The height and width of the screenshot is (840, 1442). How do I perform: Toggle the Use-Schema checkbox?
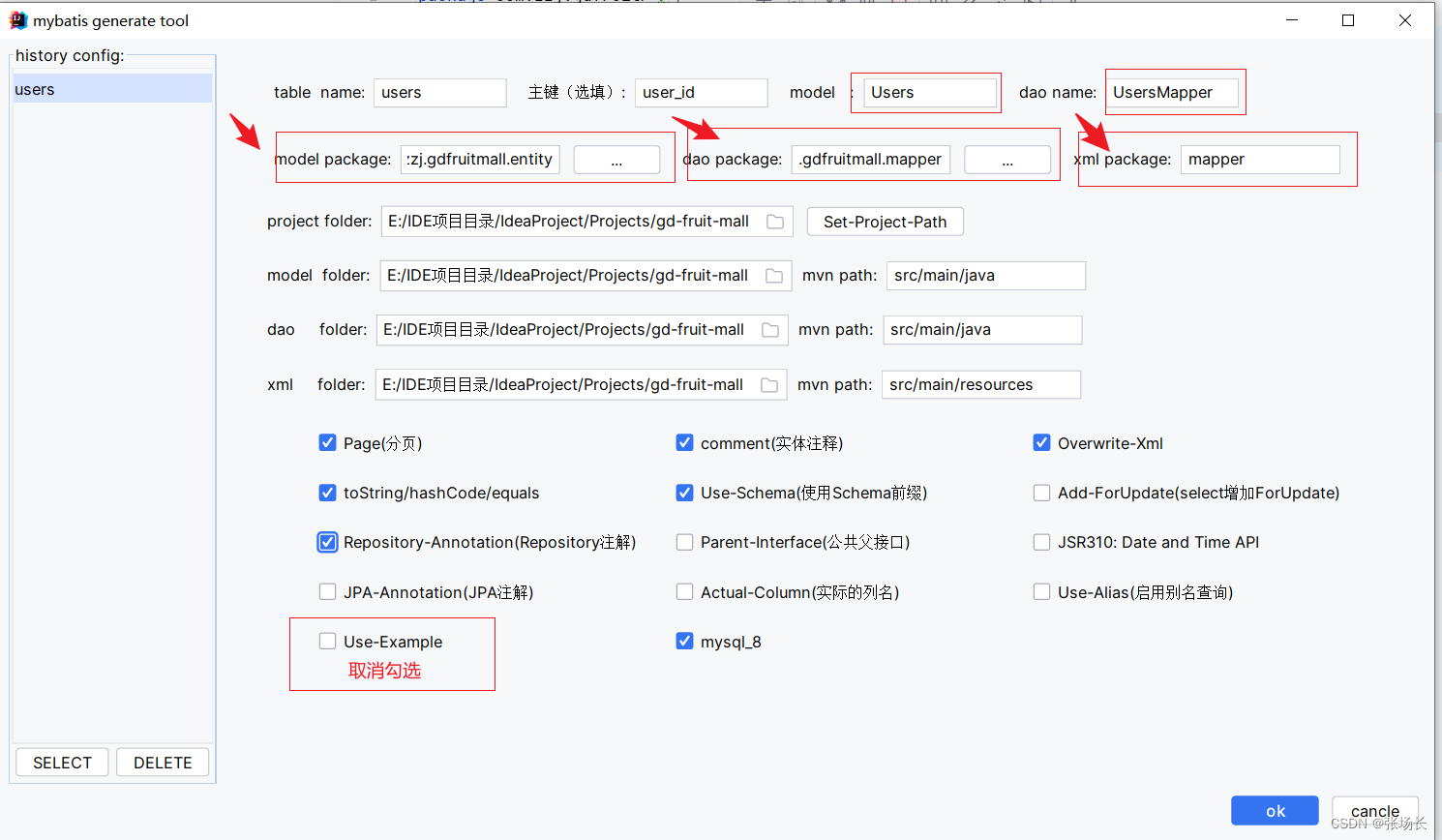pos(684,493)
